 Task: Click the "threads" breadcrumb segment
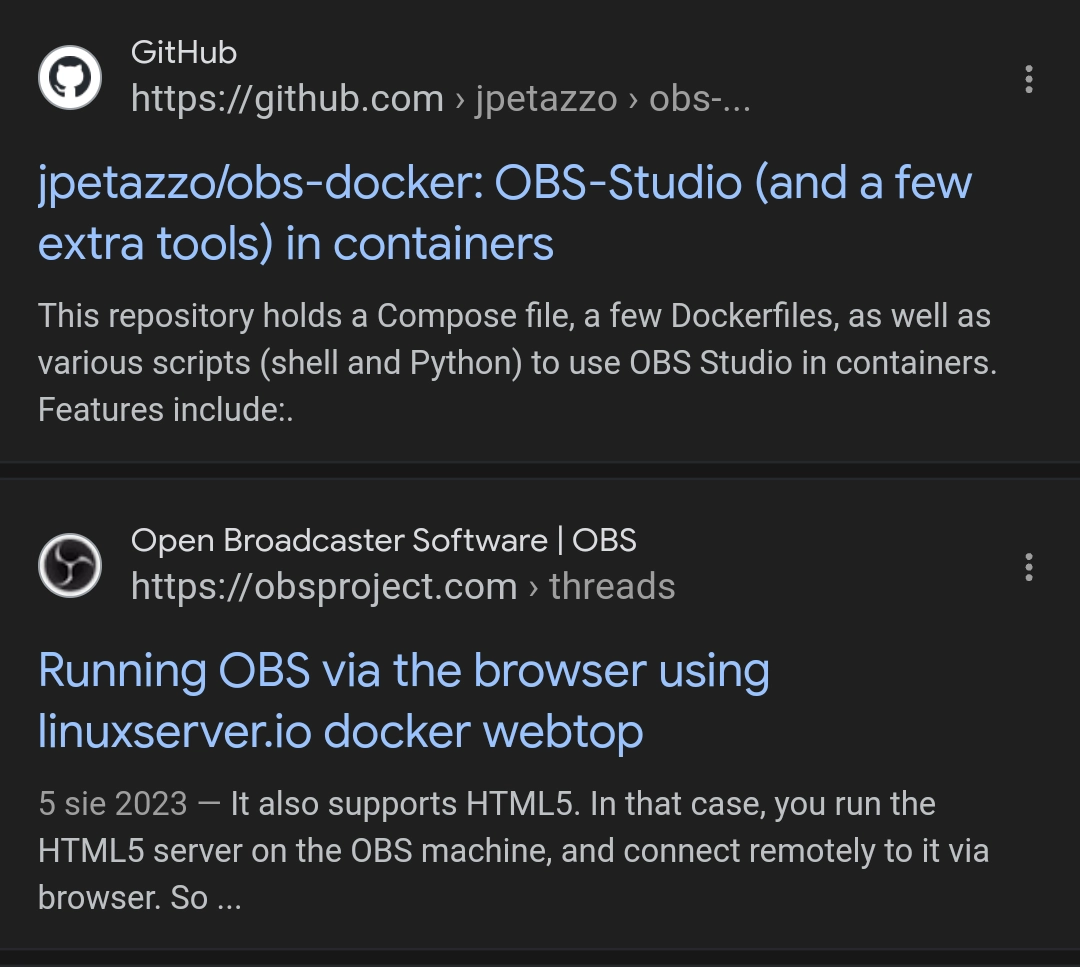[x=612, y=586]
